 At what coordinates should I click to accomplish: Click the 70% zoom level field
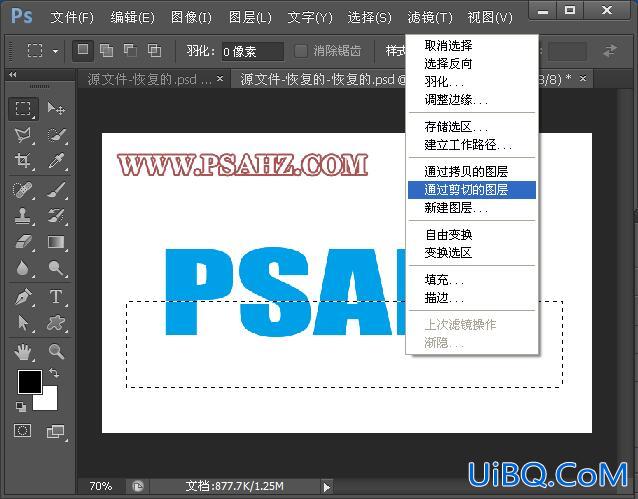101,486
